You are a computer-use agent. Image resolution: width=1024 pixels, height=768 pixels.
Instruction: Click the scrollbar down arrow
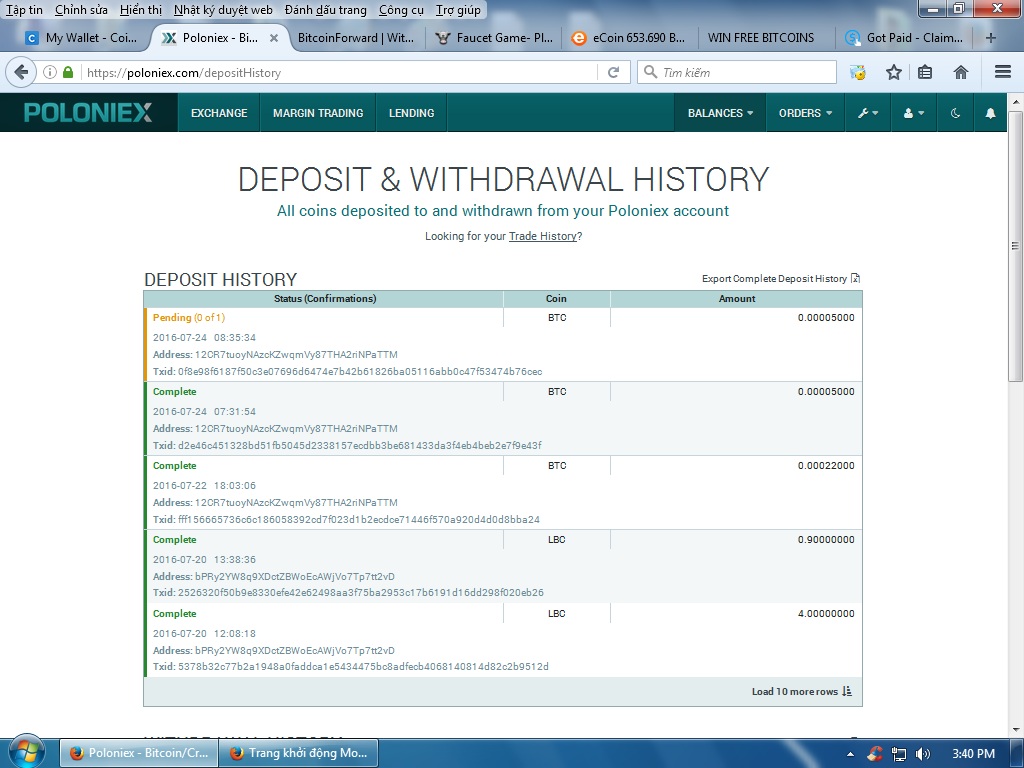click(1016, 731)
